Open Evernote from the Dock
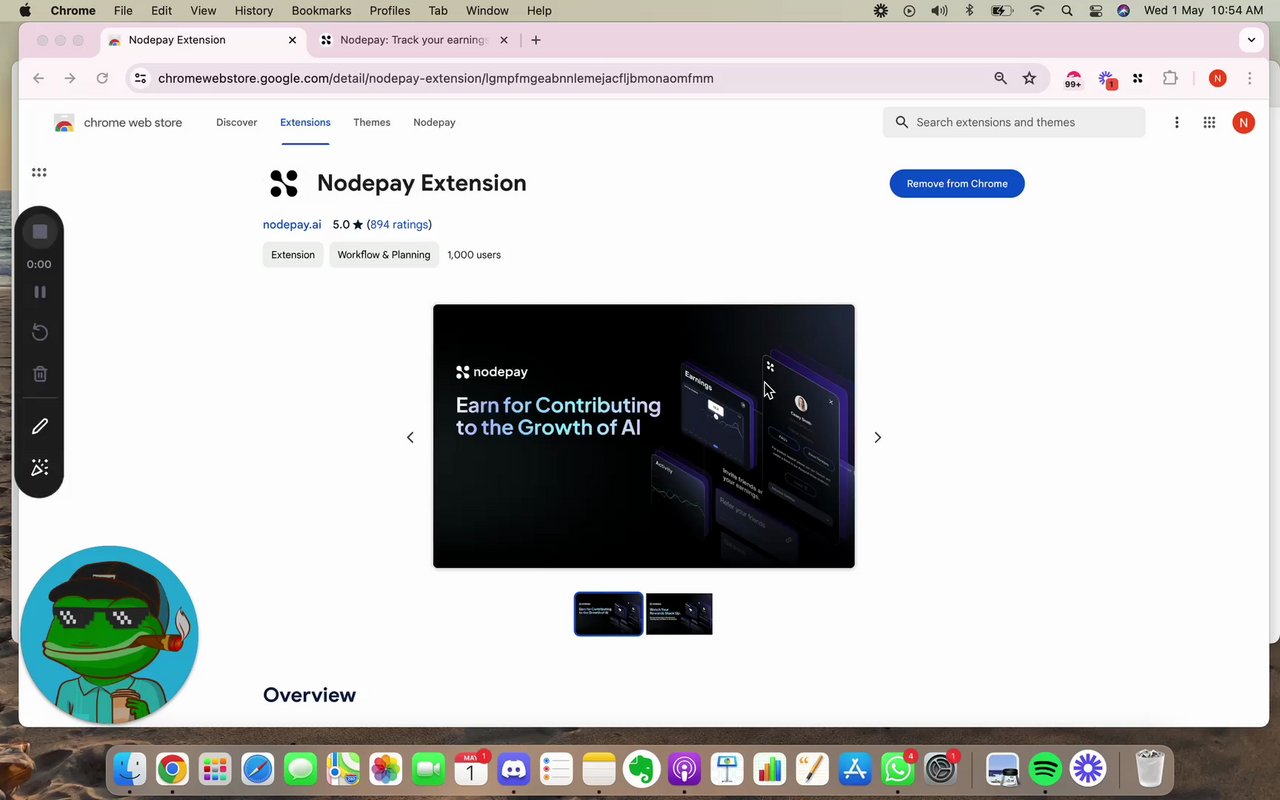1280x800 pixels. click(642, 769)
